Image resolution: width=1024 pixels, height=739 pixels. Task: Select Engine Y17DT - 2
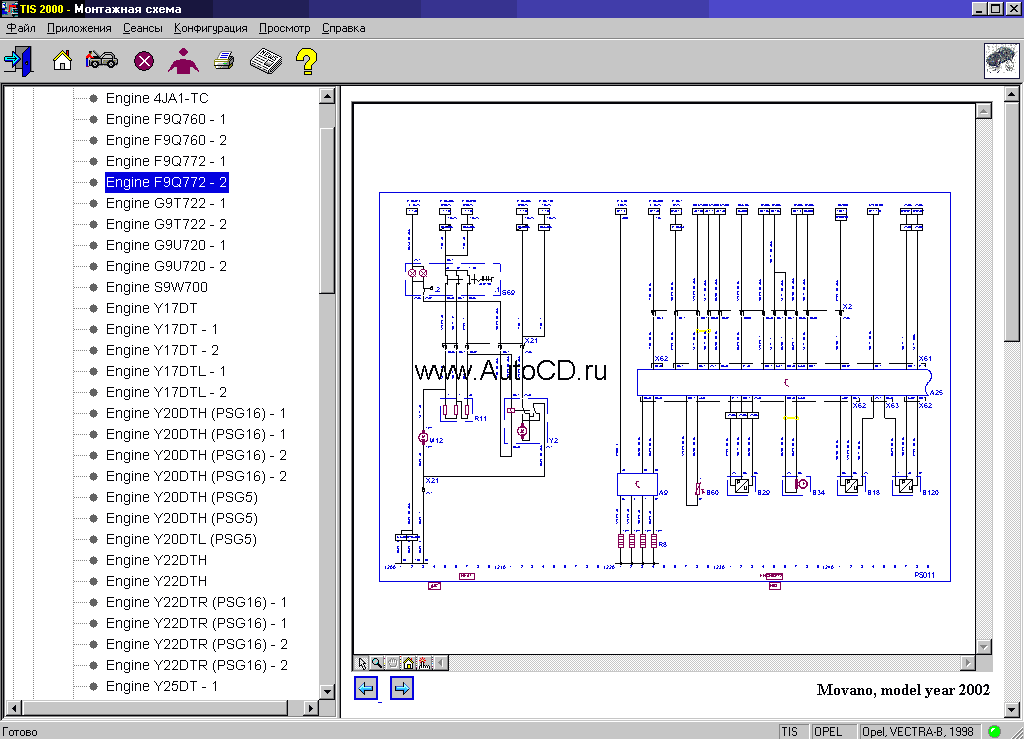pos(162,350)
